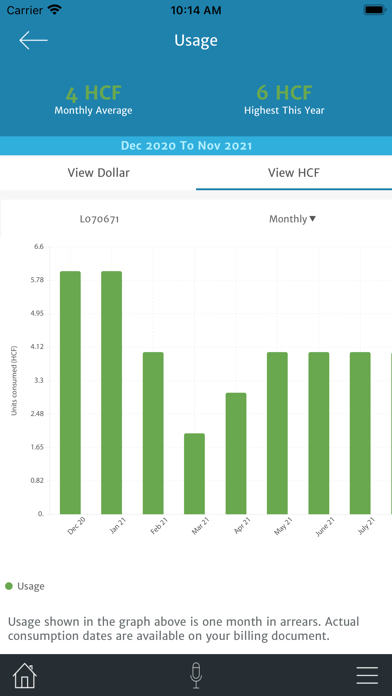The height and width of the screenshot is (696, 392).
Task: Tap the July 21 usage bar
Action: pos(360,433)
